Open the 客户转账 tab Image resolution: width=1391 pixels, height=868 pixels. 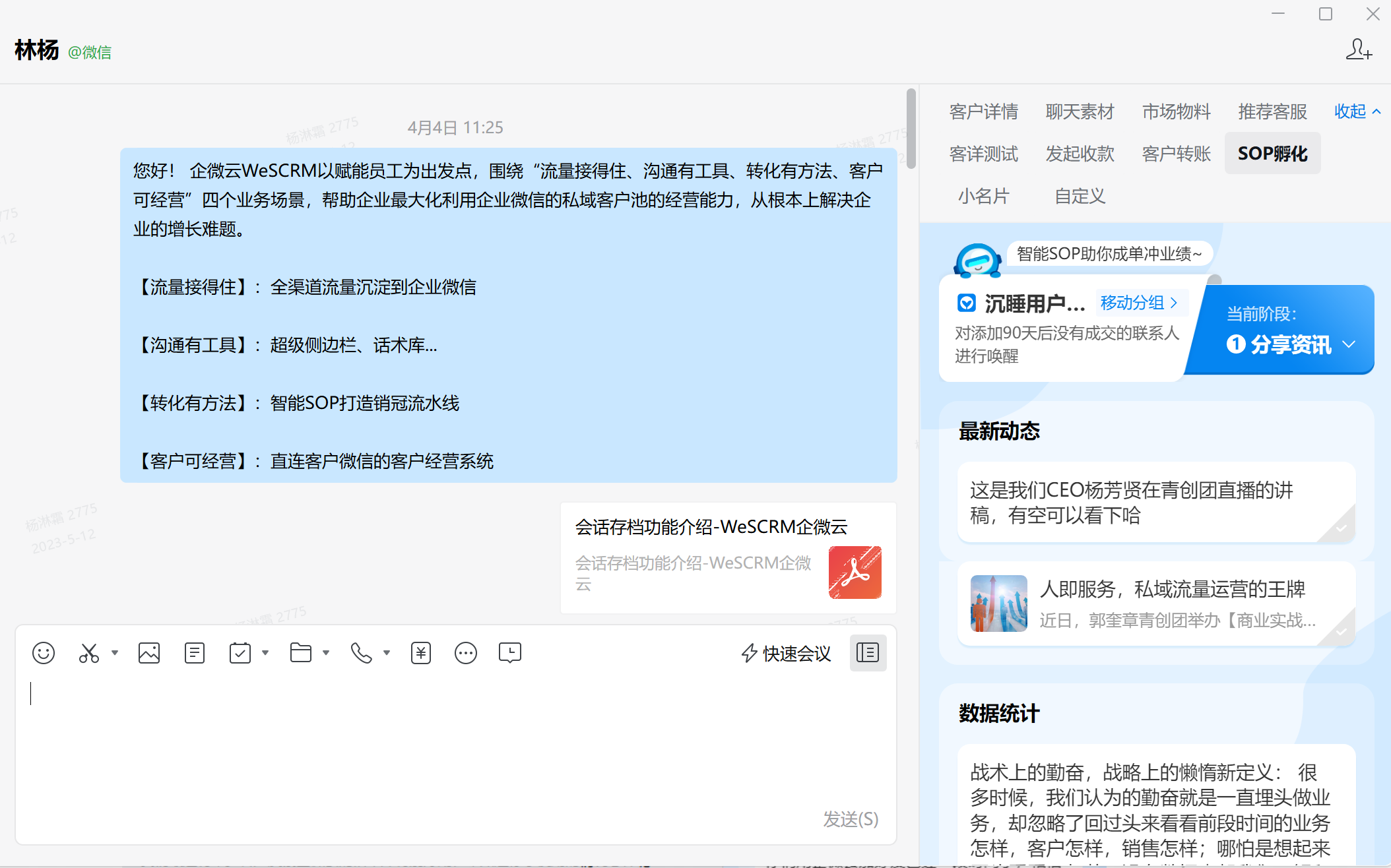(x=1177, y=154)
